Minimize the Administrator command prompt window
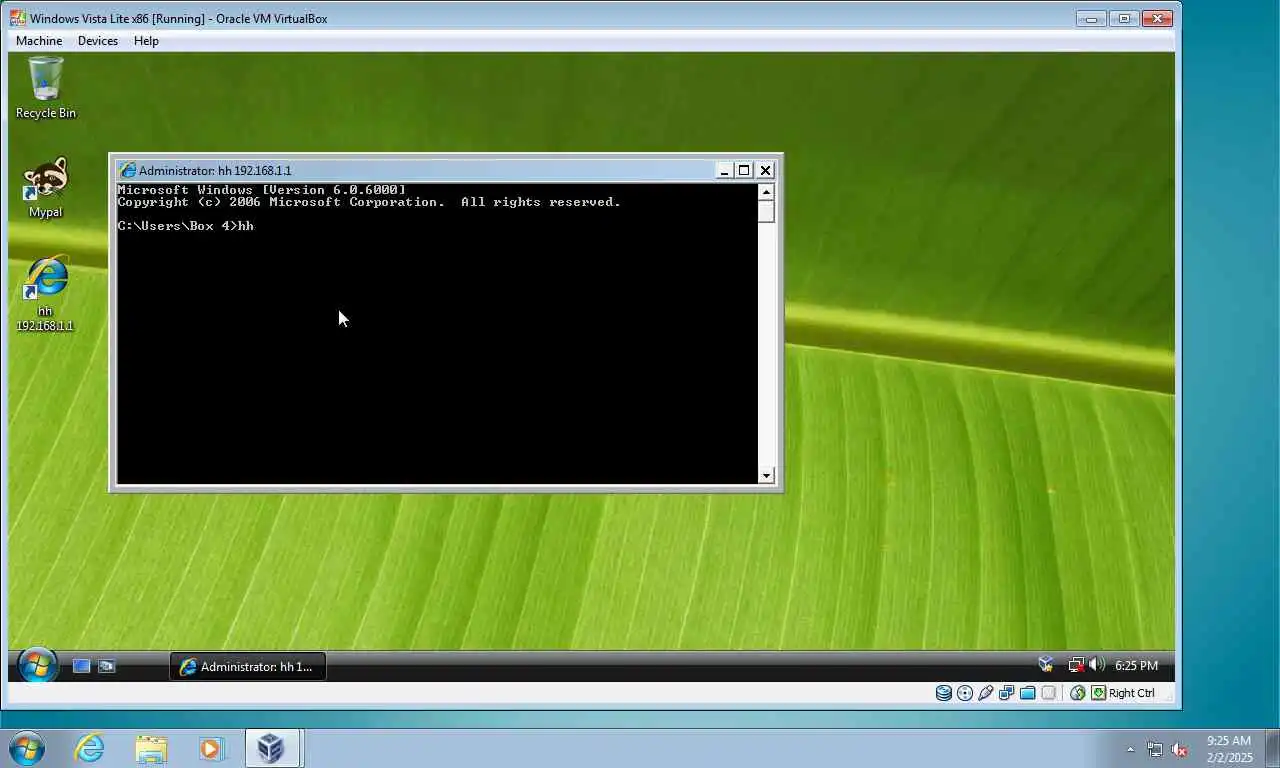The width and height of the screenshot is (1280, 768). tap(725, 170)
